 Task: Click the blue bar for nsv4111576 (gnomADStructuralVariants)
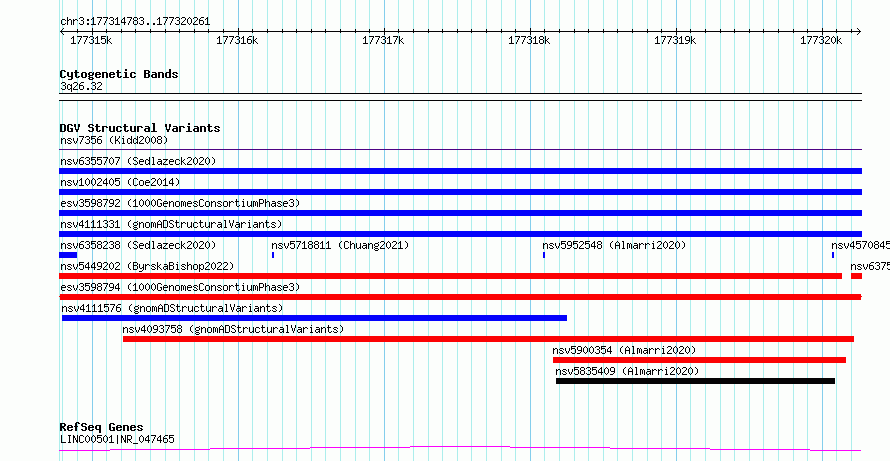pyautogui.click(x=314, y=318)
